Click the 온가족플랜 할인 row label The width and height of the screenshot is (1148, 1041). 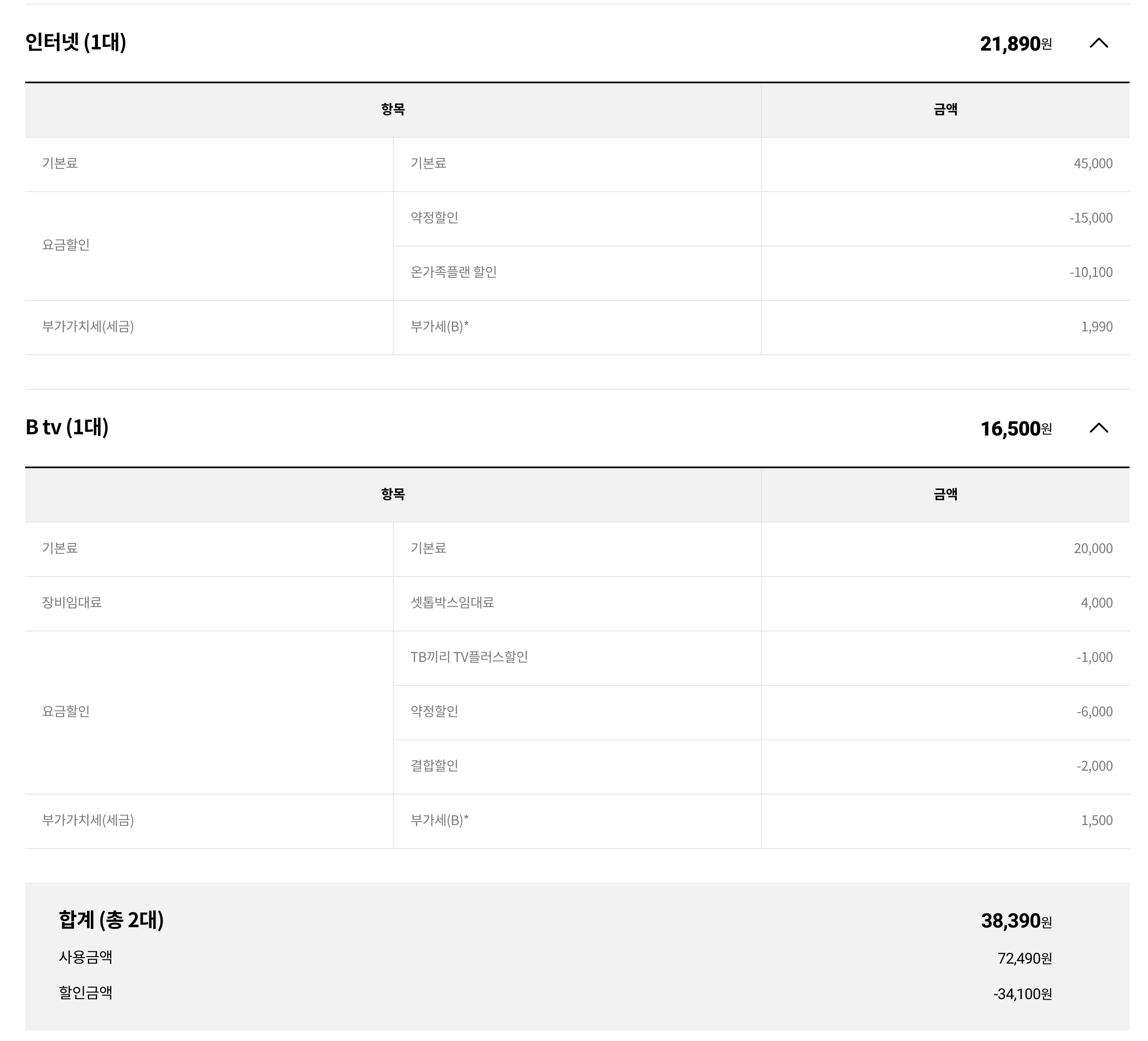[453, 272]
